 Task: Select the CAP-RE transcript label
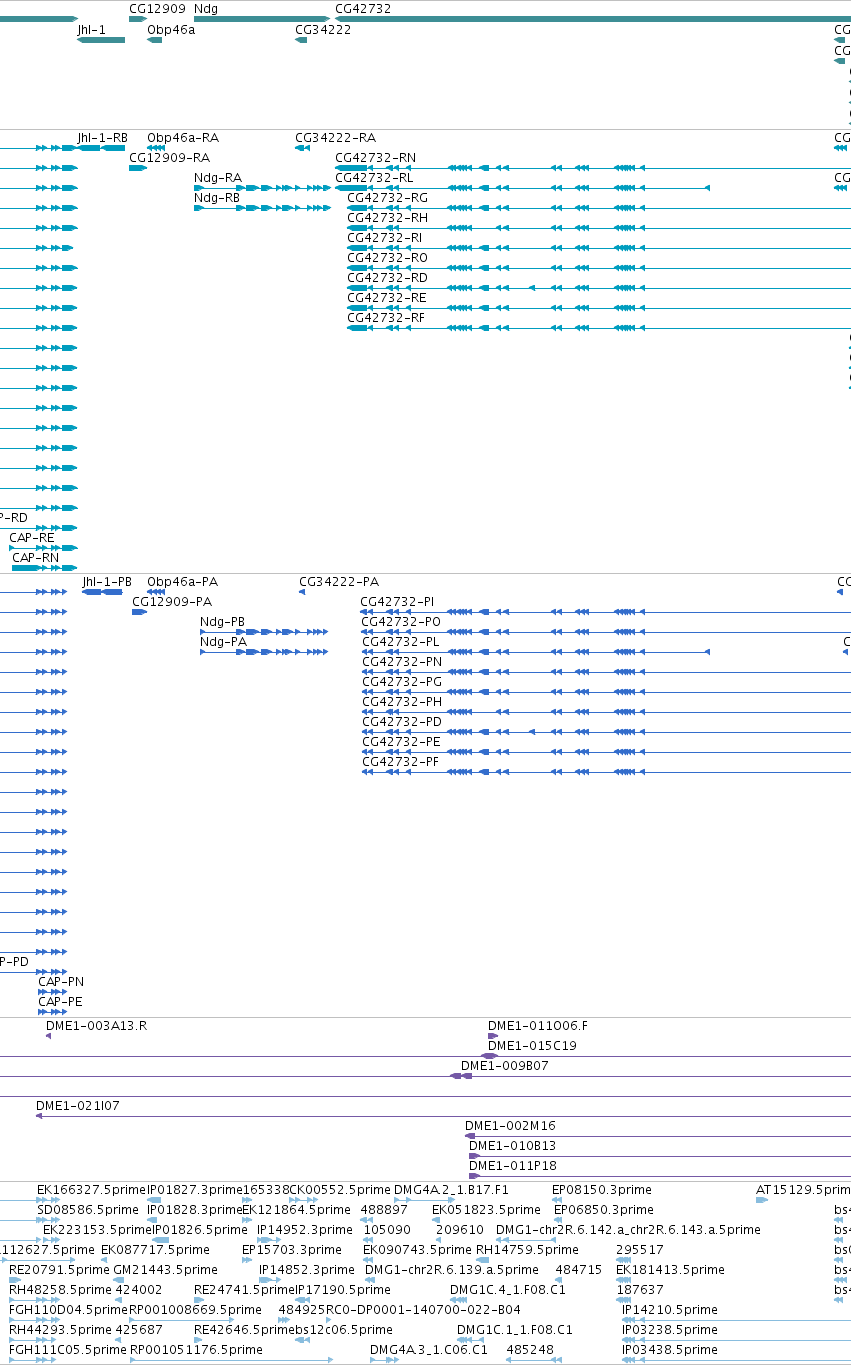click(x=32, y=538)
